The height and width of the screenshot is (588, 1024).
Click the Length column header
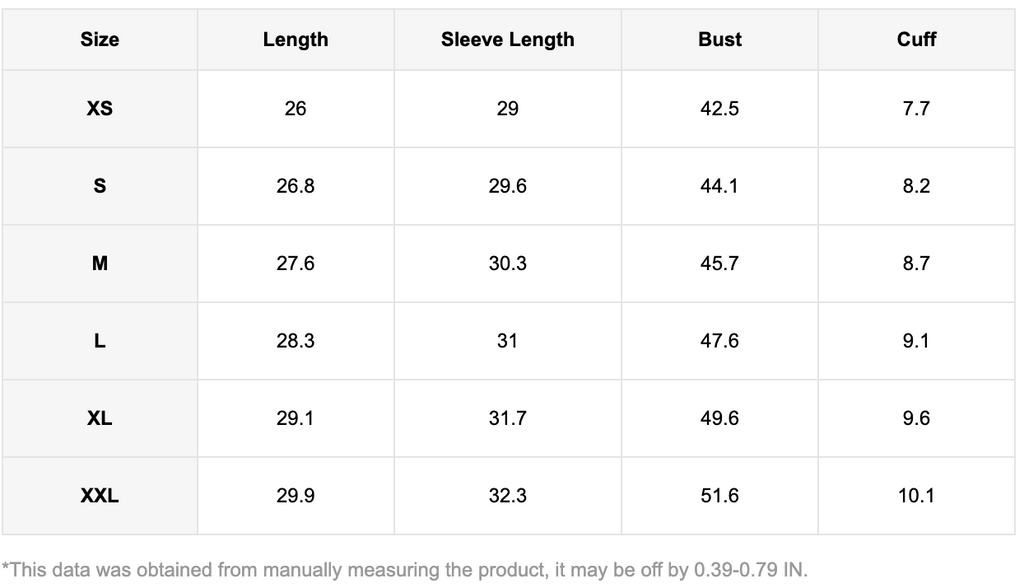tap(295, 40)
